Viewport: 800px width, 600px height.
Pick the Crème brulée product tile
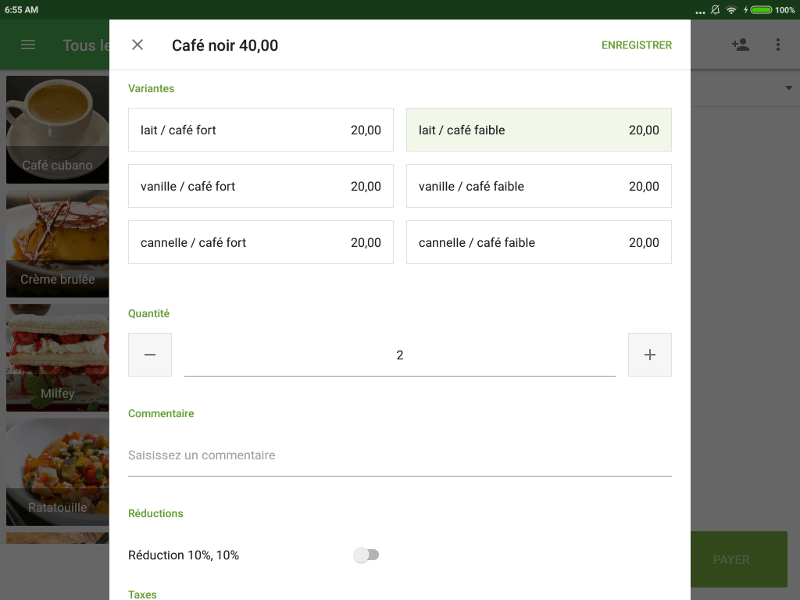click(57, 243)
